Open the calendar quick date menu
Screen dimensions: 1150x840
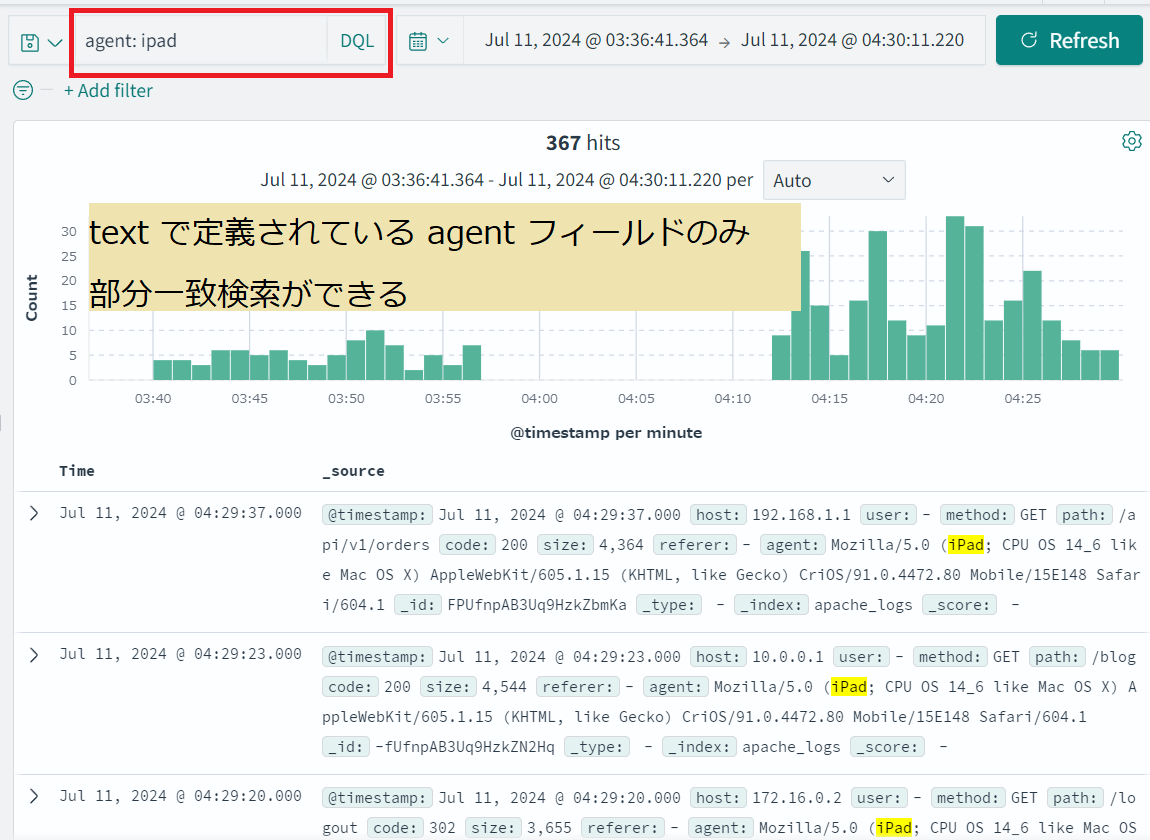pos(429,41)
